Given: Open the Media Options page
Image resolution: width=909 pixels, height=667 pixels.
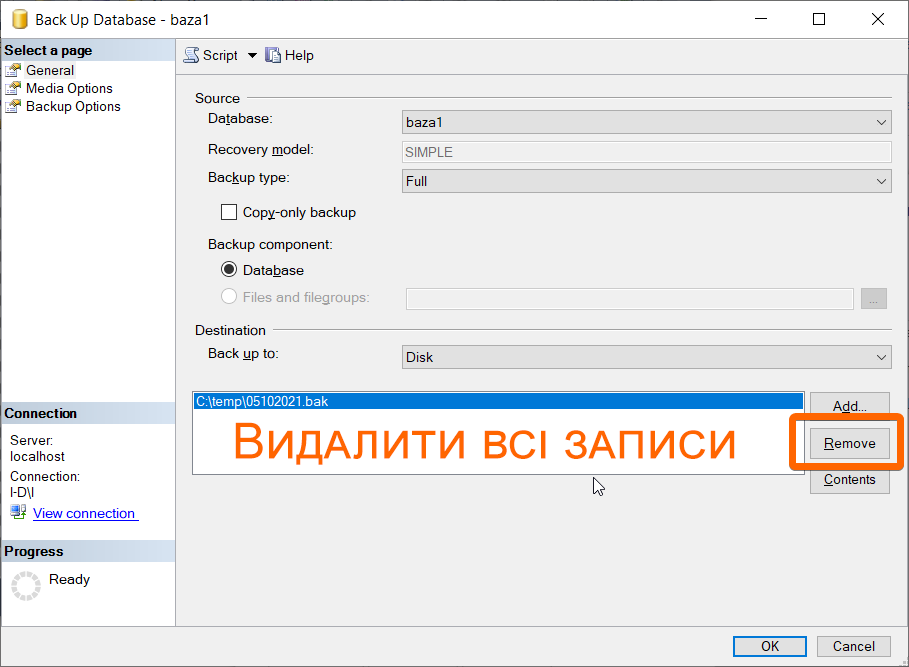Looking at the screenshot, I should pyautogui.click(x=69, y=88).
